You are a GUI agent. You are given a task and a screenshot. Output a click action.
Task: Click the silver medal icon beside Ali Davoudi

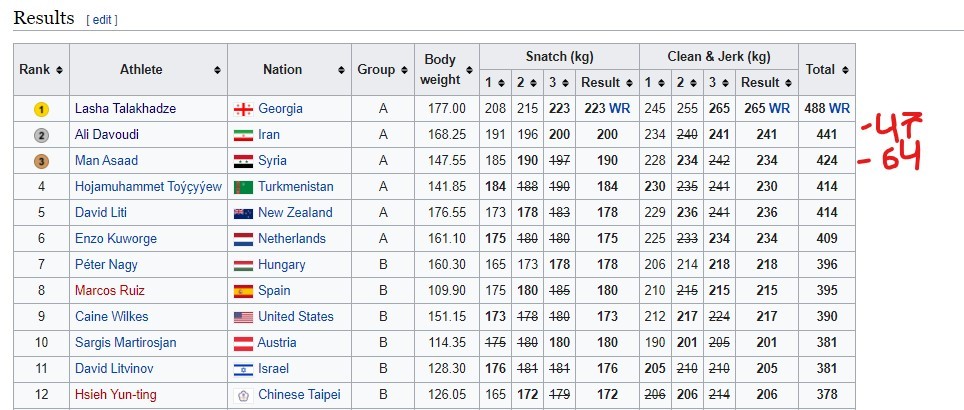[x=41, y=135]
